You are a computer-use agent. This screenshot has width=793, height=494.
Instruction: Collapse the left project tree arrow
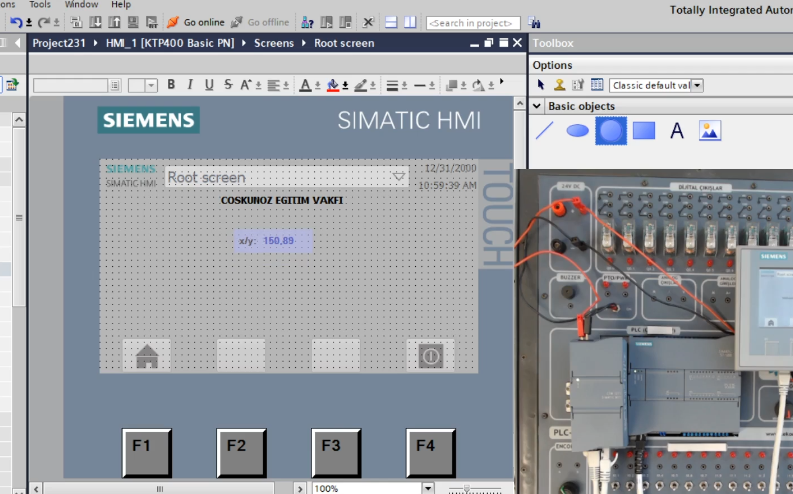pyautogui.click(x=18, y=43)
